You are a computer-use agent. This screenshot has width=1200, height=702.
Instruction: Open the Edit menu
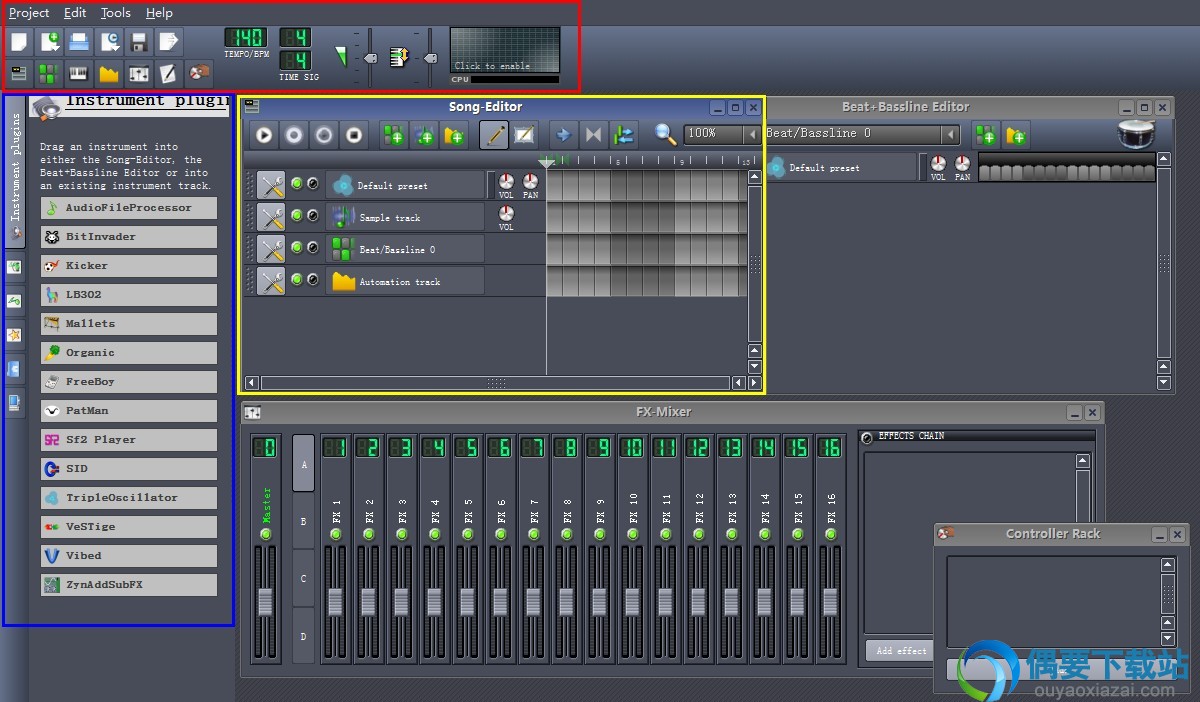click(75, 13)
